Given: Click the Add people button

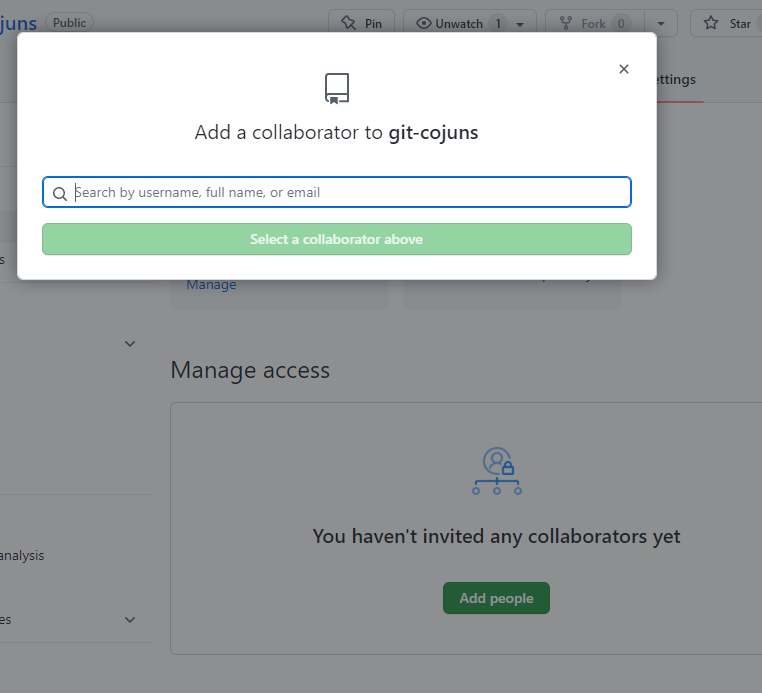Looking at the screenshot, I should point(496,598).
